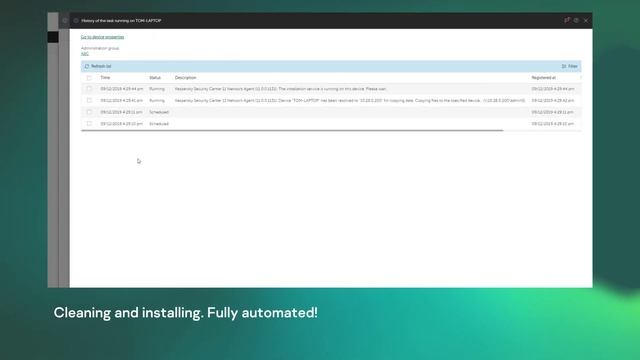Tick the checkbox of the 4:29:11 pm Scheduled row
This screenshot has width=640, height=360.
click(89, 112)
